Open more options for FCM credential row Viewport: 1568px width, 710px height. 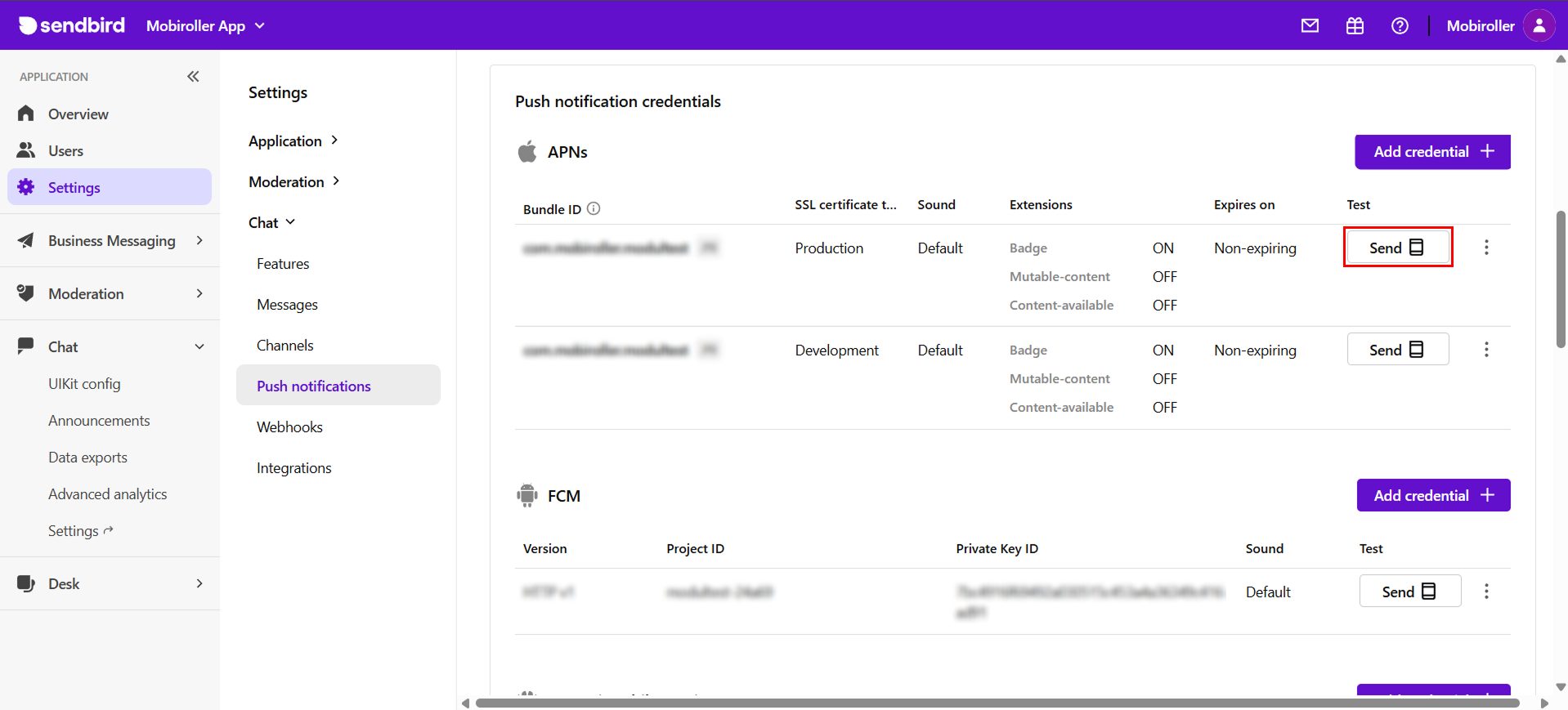[1486, 592]
